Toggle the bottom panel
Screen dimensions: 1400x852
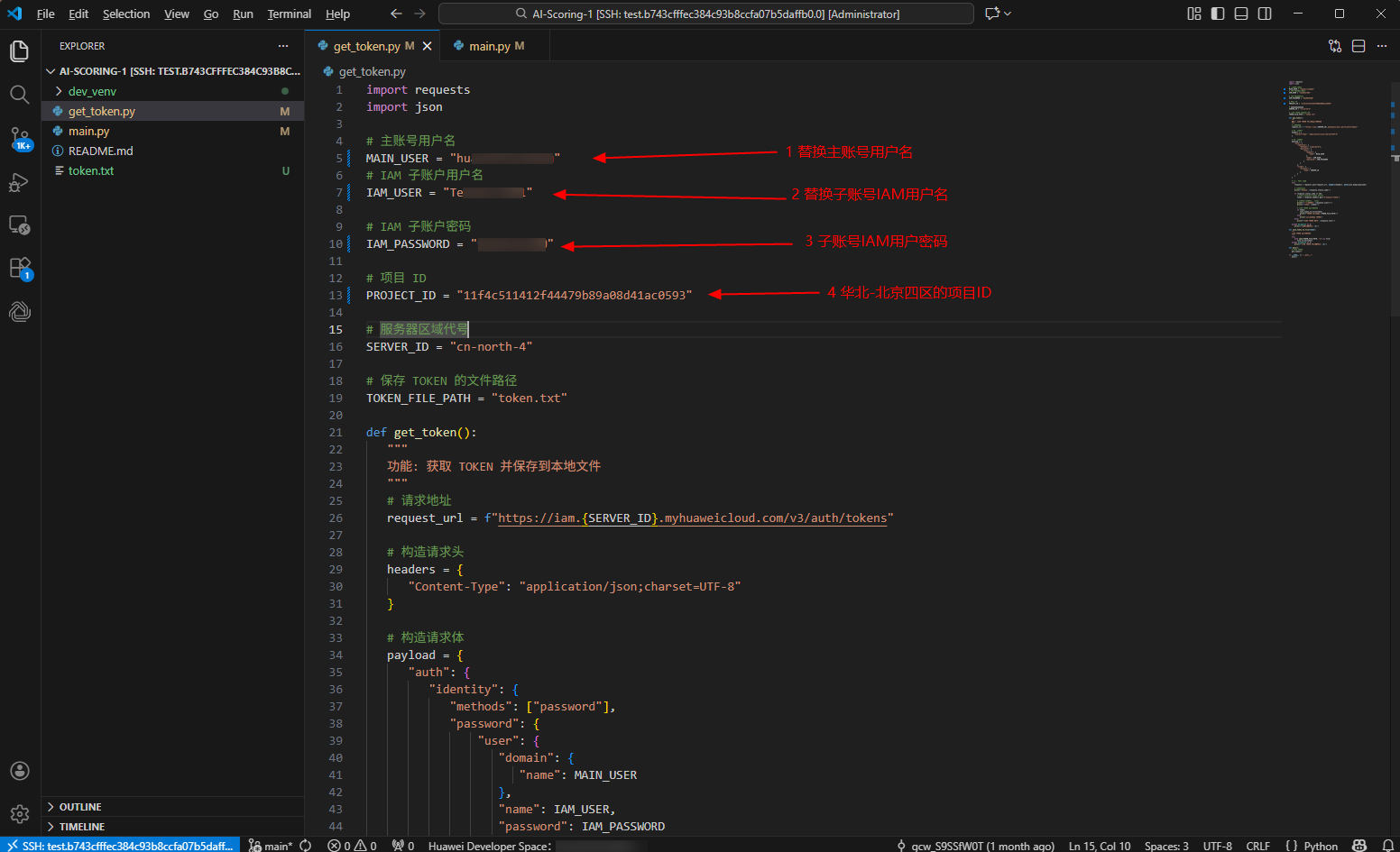click(1241, 14)
